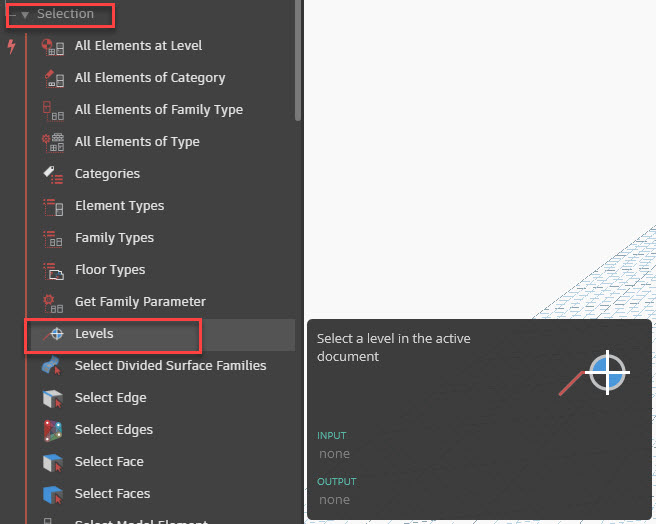This screenshot has width=656, height=524.
Task: Click the Element Types node icon
Action: pos(53,207)
